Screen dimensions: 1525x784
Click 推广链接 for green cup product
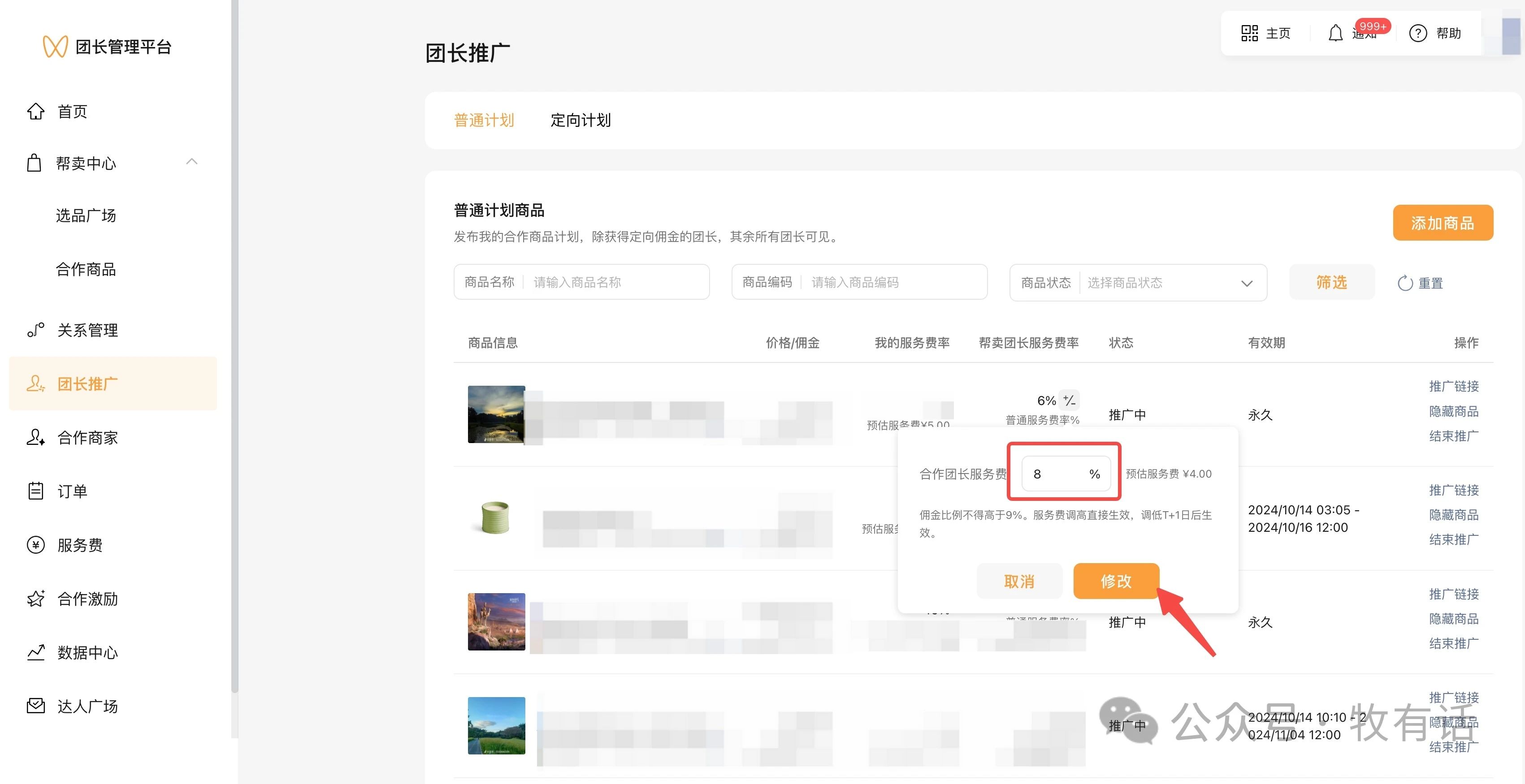coord(1453,490)
